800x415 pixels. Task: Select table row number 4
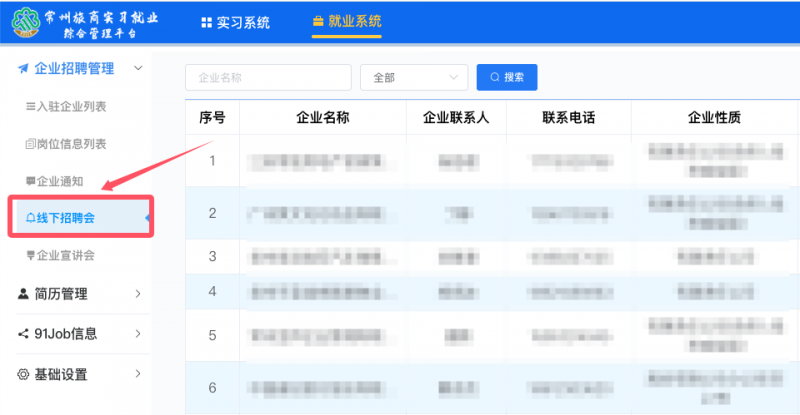(x=492, y=291)
